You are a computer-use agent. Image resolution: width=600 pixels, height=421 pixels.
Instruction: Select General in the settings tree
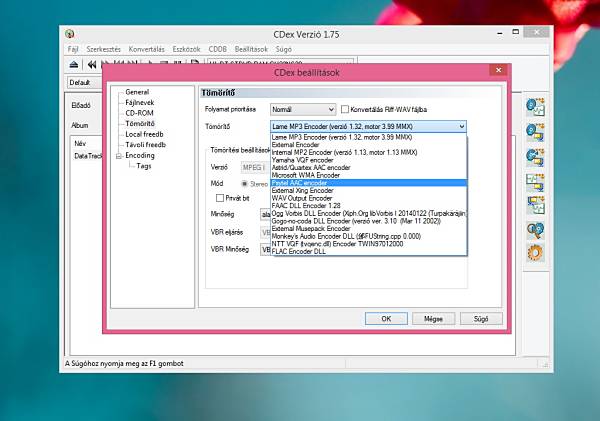point(137,92)
